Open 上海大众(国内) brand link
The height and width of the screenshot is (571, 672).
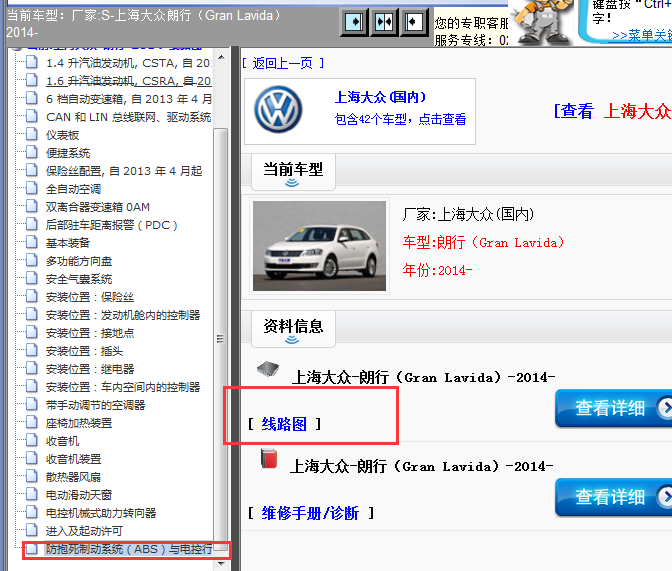380,97
